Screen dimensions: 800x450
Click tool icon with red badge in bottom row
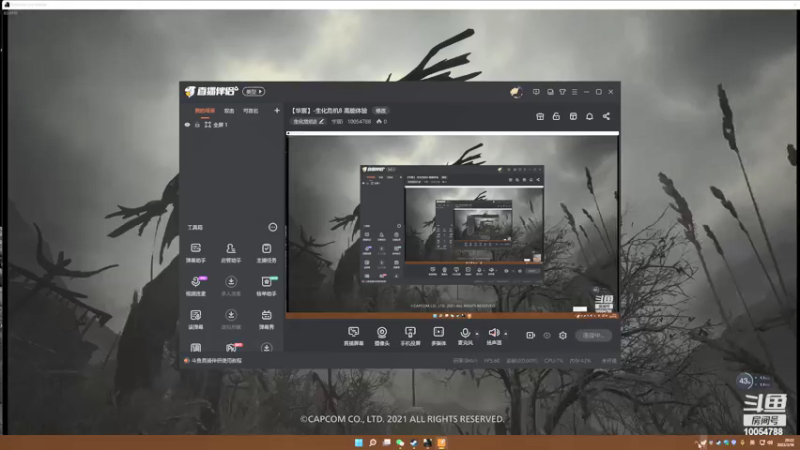(232, 348)
